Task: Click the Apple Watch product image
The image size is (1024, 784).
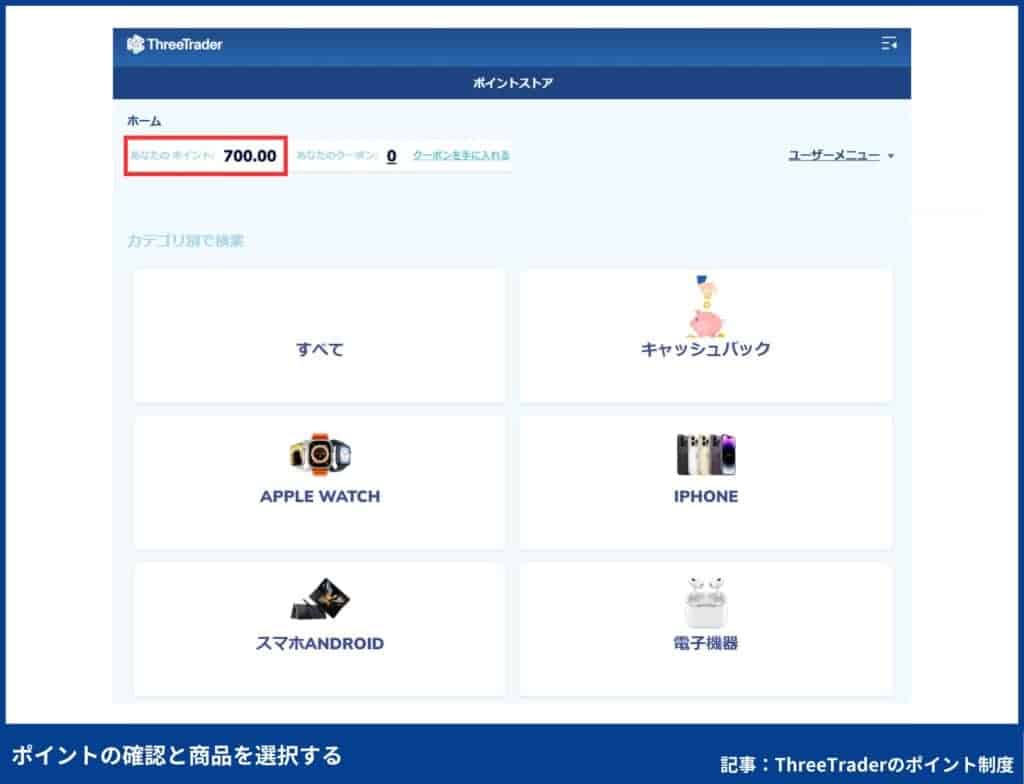Action: click(320, 454)
